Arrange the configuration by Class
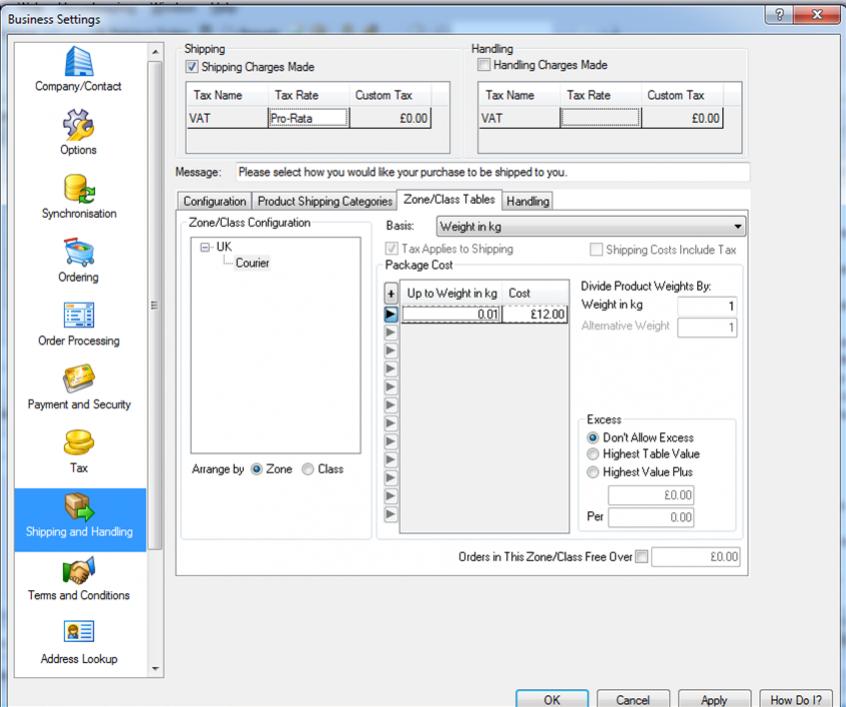This screenshot has height=707, width=846. [308, 469]
